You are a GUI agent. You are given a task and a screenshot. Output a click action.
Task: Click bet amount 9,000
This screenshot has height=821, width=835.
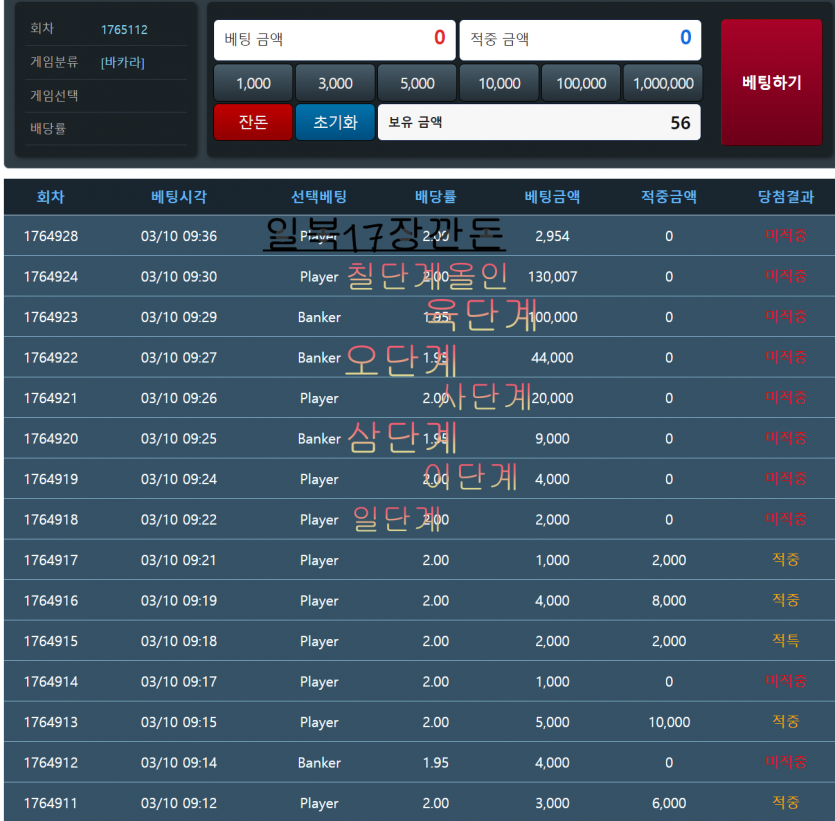point(552,439)
